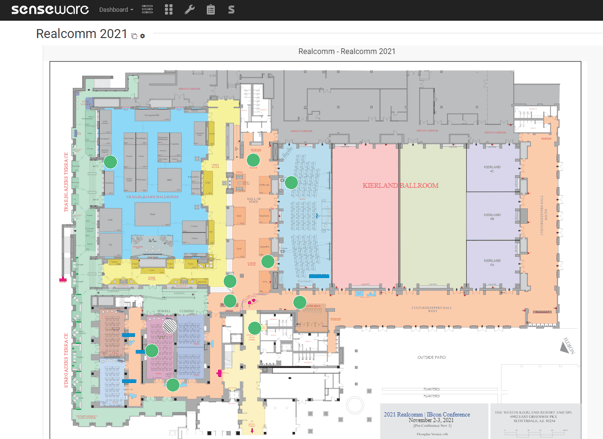Image resolution: width=603 pixels, height=439 pixels.
Task: Open the wrench configuration icon
Action: (190, 10)
